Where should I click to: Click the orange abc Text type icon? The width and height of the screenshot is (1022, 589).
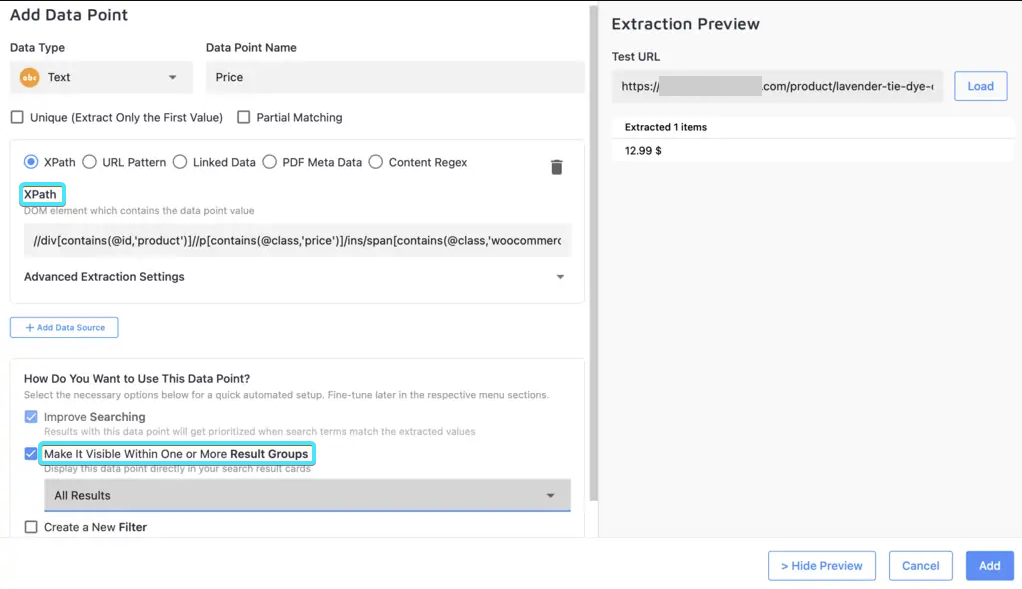click(x=30, y=77)
